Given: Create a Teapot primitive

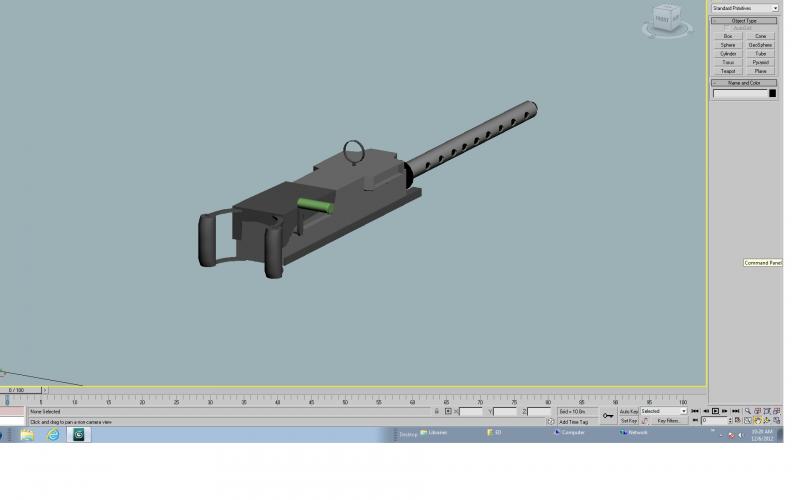Looking at the screenshot, I should 728,71.
